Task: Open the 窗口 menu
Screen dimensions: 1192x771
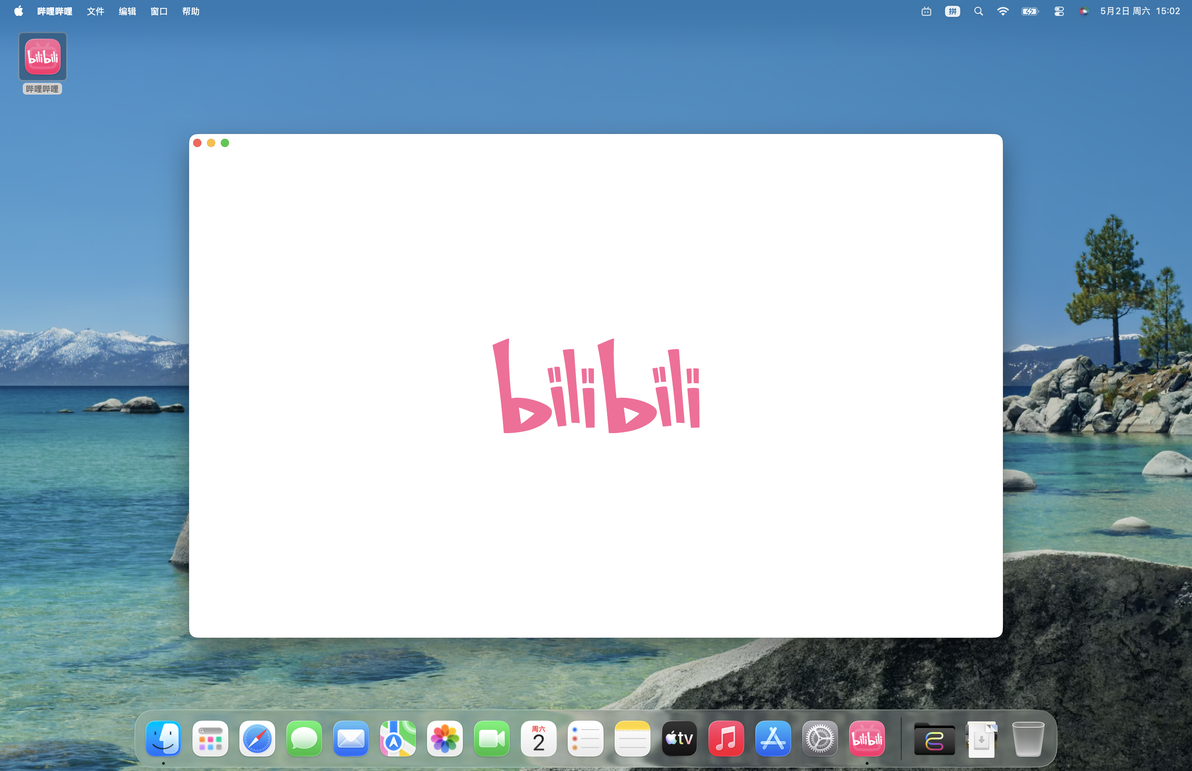Action: tap(159, 11)
